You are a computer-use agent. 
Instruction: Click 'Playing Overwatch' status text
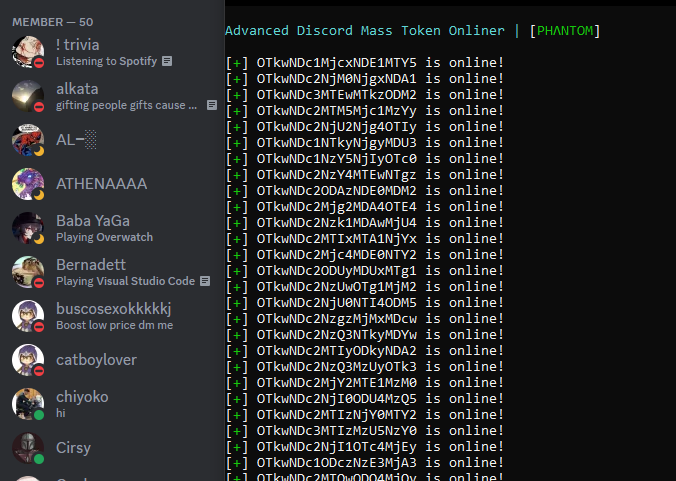[104, 237]
